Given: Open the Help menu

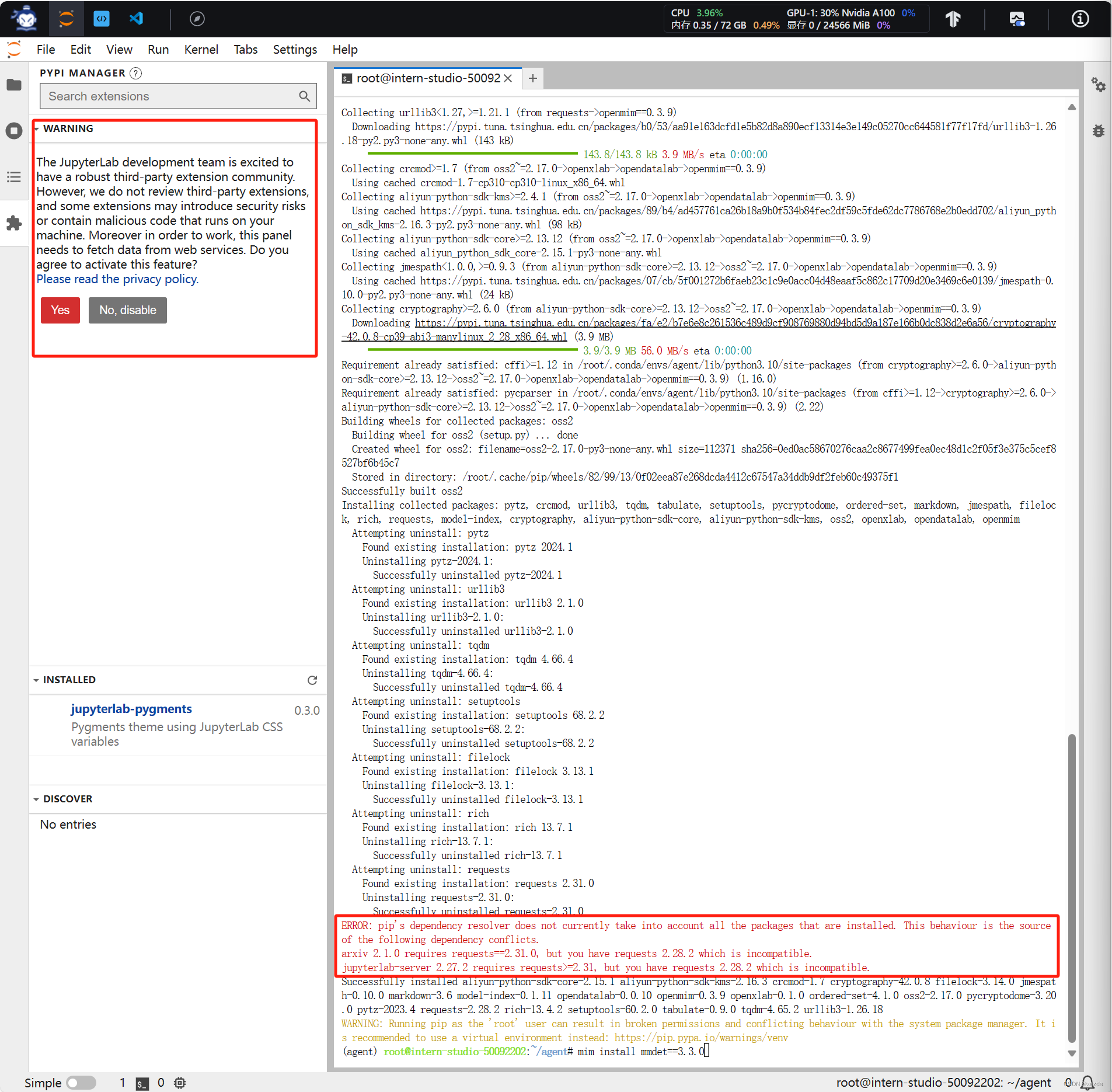Looking at the screenshot, I should 345,50.
